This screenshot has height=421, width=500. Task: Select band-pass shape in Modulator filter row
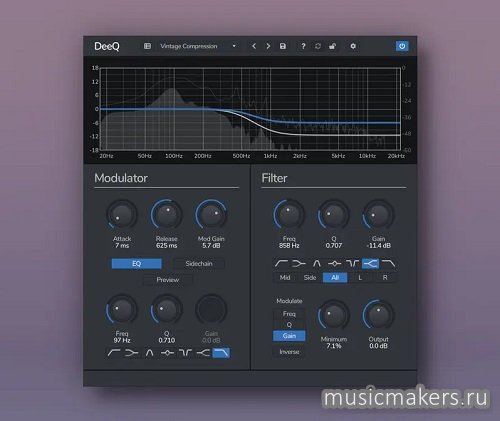pyautogui.click(x=149, y=353)
